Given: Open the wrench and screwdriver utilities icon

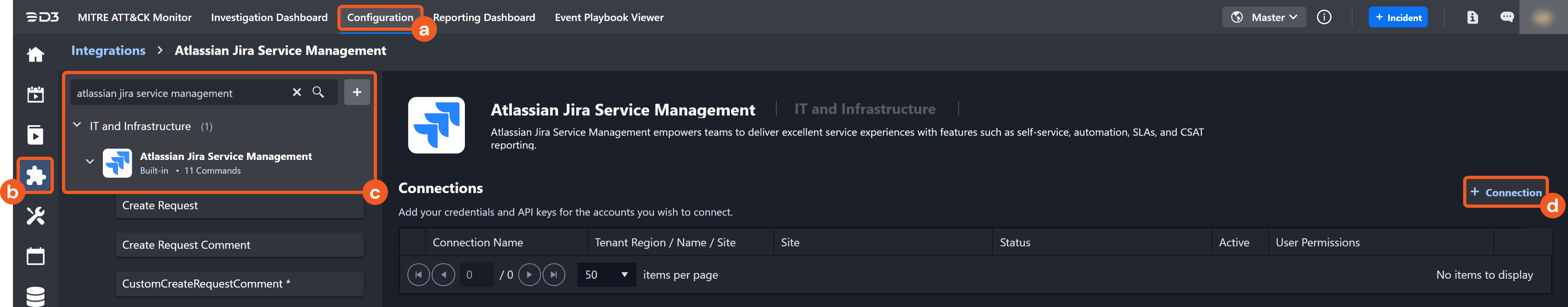Looking at the screenshot, I should pyautogui.click(x=35, y=215).
